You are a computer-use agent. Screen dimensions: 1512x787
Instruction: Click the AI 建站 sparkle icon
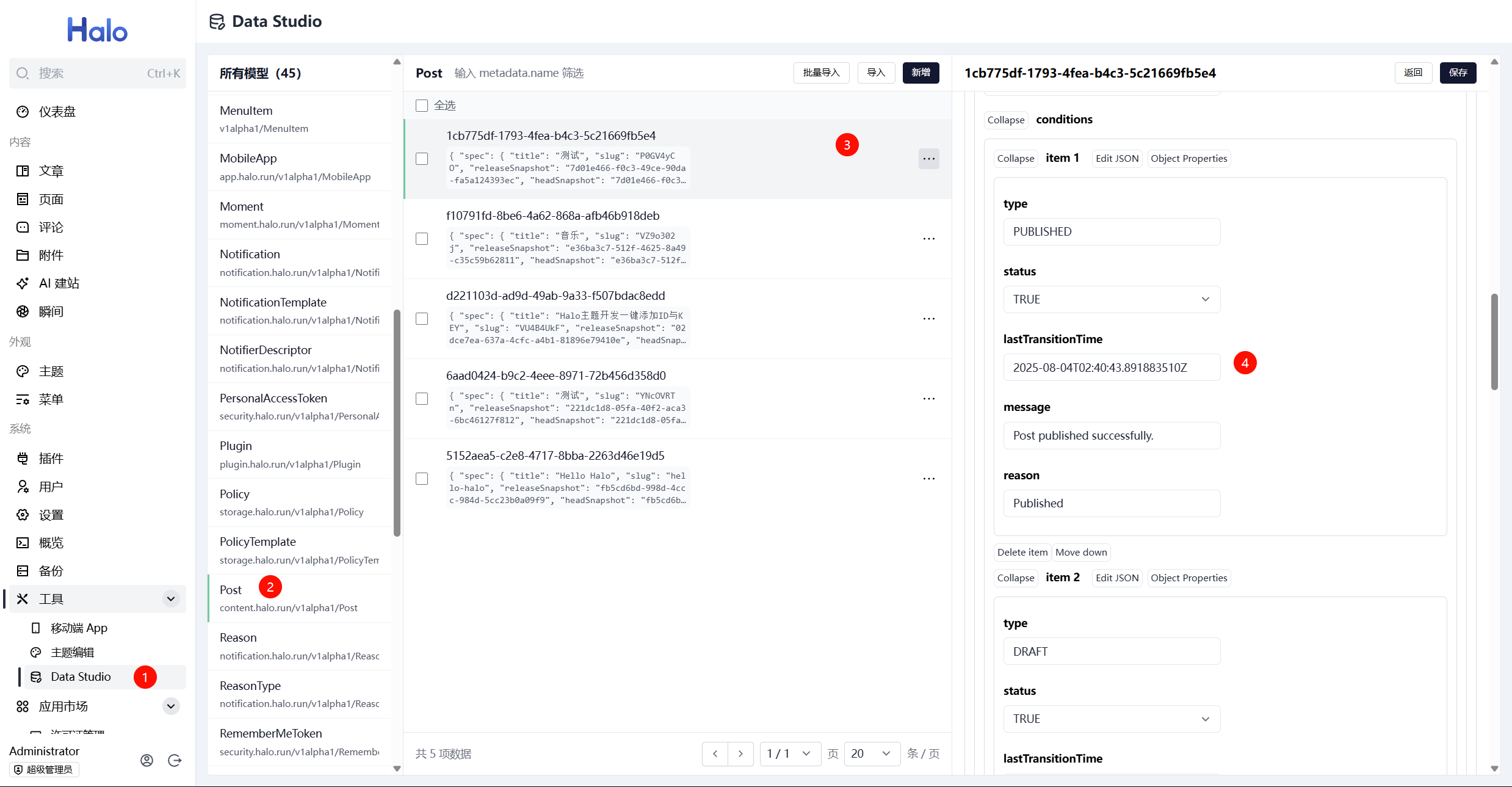click(x=23, y=283)
